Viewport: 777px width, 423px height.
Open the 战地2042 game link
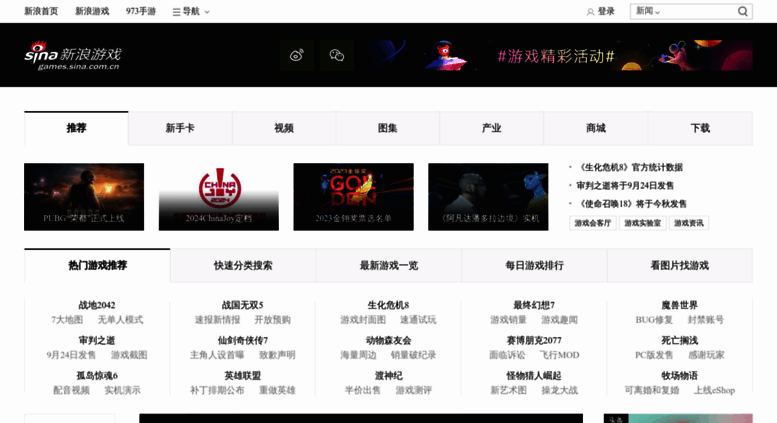click(x=97, y=305)
